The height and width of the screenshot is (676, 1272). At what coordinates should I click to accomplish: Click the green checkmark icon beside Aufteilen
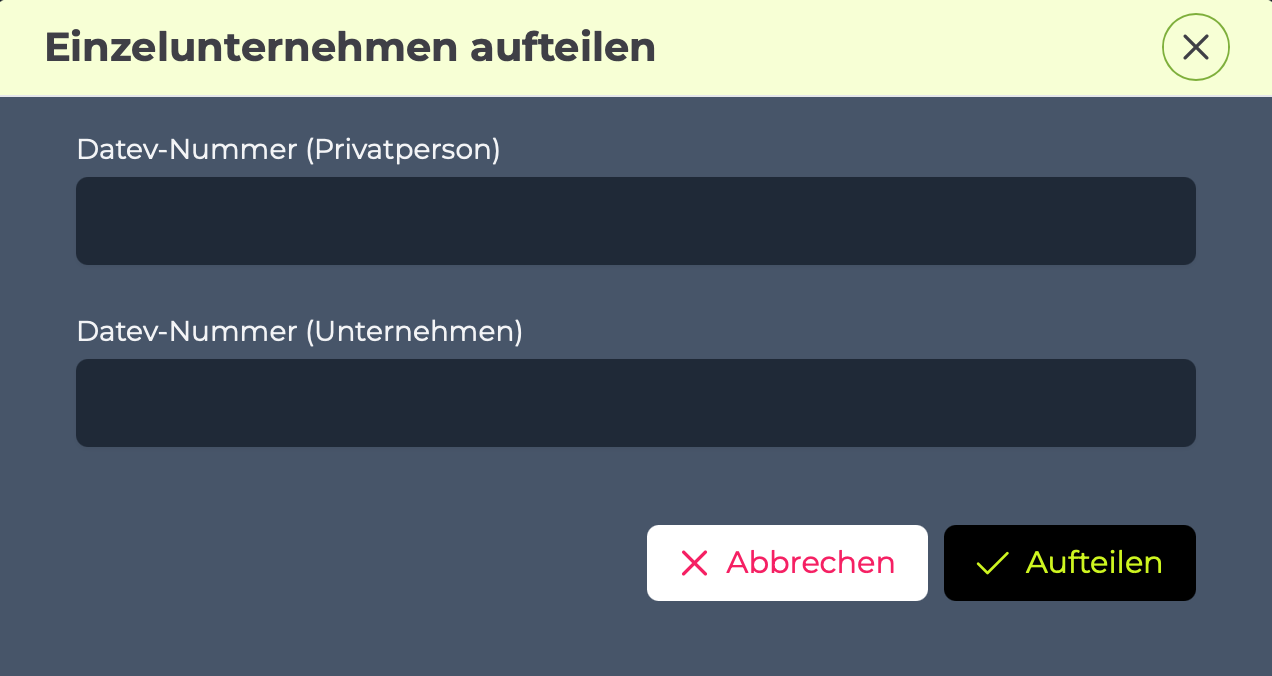pyautogui.click(x=992, y=564)
